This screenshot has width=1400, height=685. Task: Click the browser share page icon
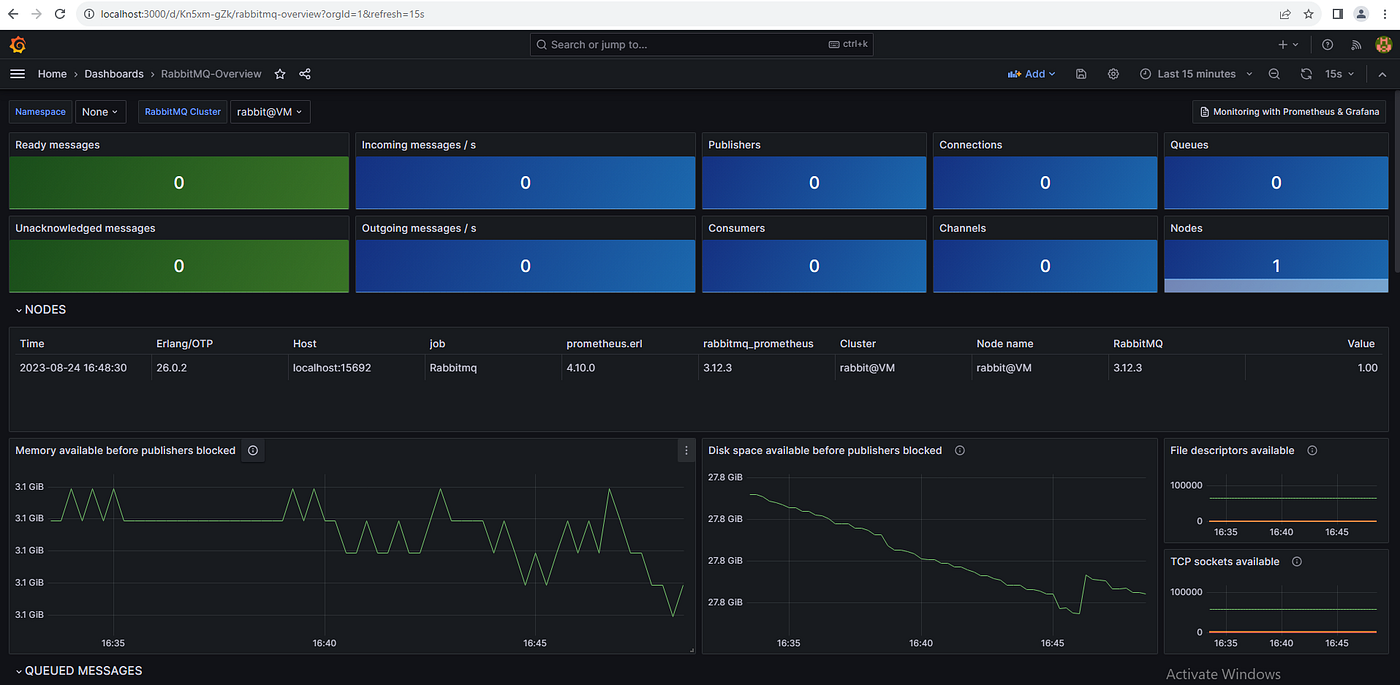point(1285,15)
